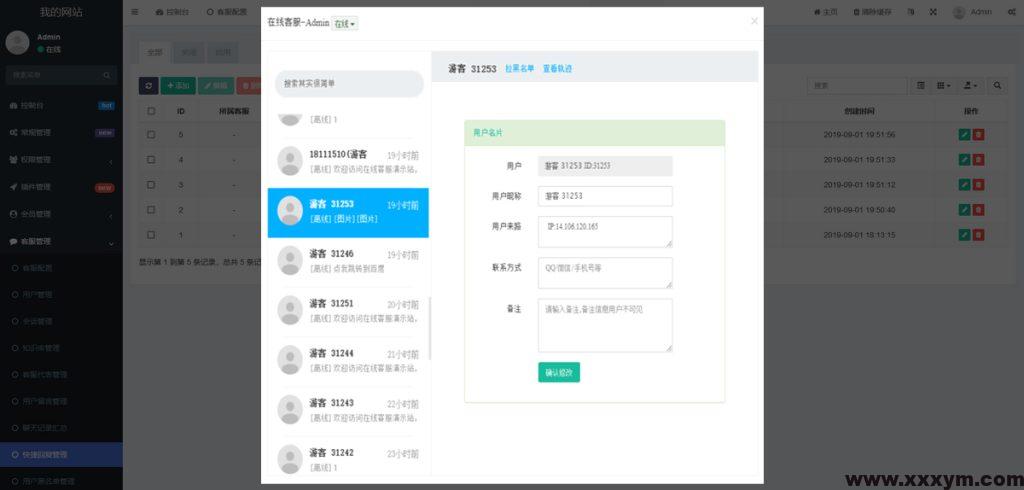This screenshot has width=1024, height=490.
Task: Check the checkbox for row ID 3
Action: 151,185
